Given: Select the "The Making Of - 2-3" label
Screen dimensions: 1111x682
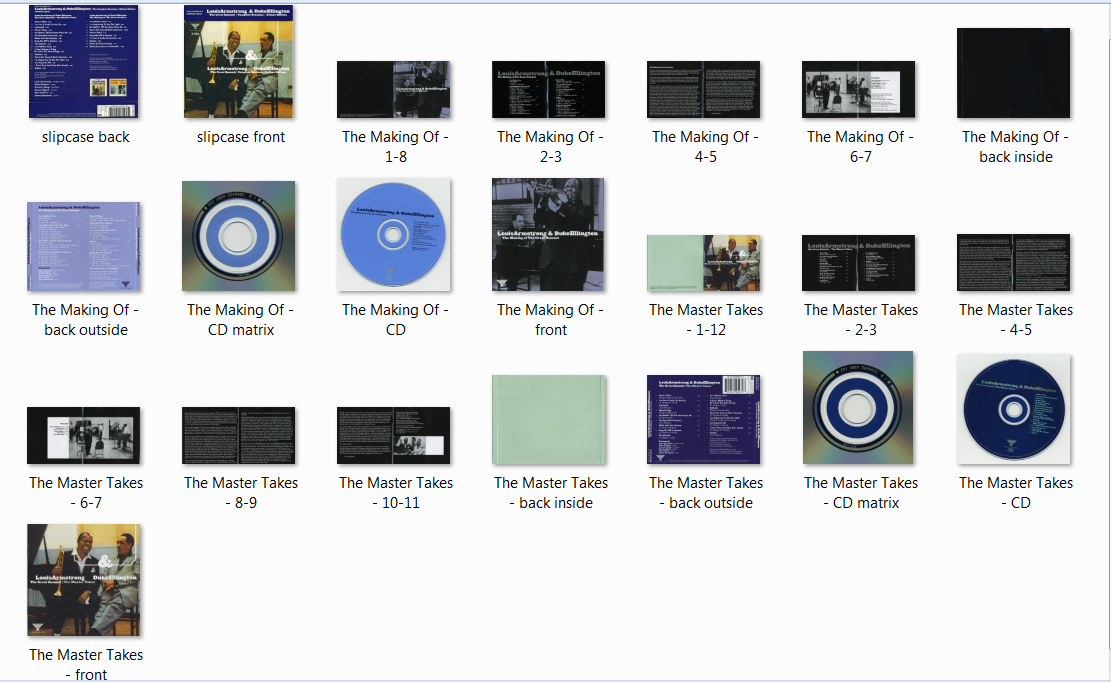Looking at the screenshot, I should 551,147.
